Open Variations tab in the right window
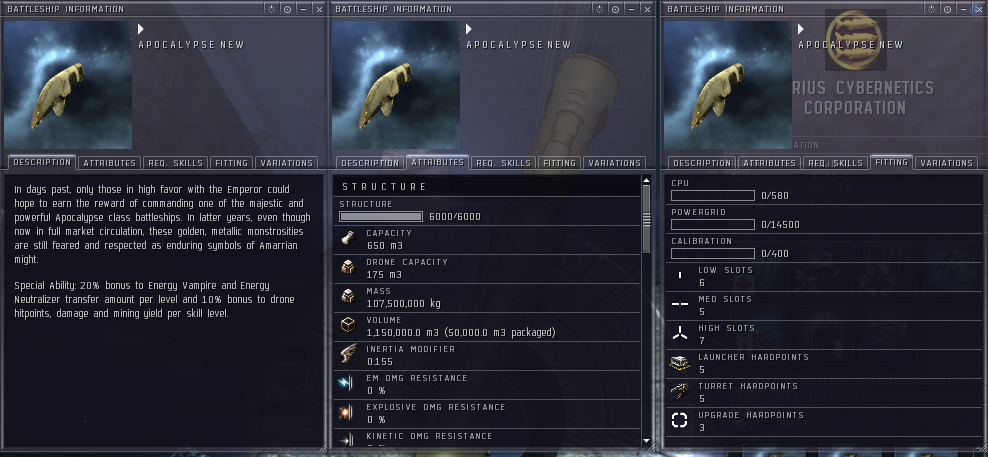This screenshot has height=457, width=988. (946, 163)
